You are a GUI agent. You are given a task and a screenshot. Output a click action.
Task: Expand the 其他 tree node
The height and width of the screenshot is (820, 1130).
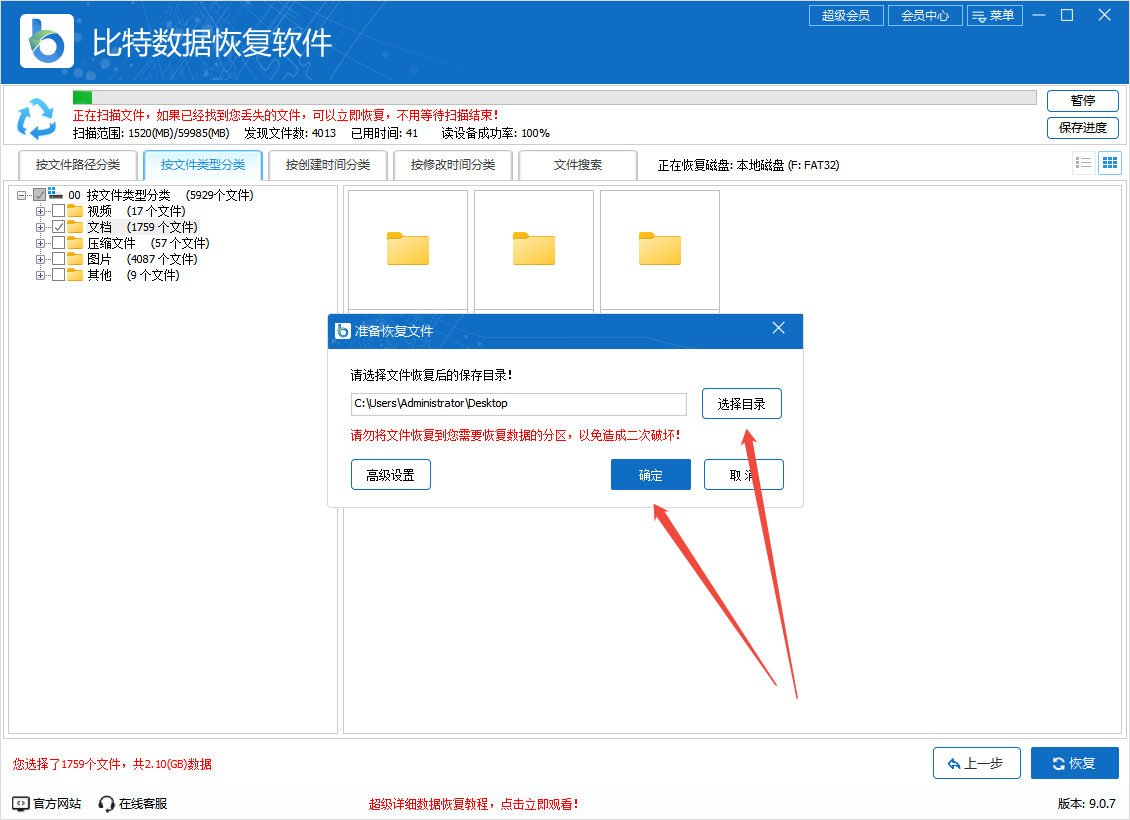click(x=40, y=275)
